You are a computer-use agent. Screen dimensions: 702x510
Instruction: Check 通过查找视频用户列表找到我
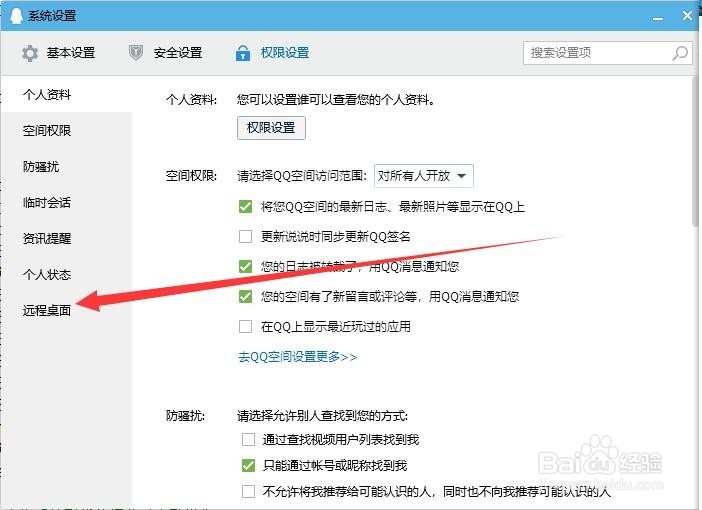coord(248,440)
